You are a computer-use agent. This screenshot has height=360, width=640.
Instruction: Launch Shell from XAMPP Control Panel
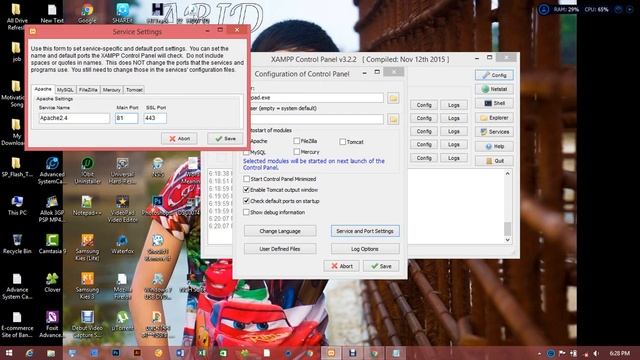coord(494,103)
